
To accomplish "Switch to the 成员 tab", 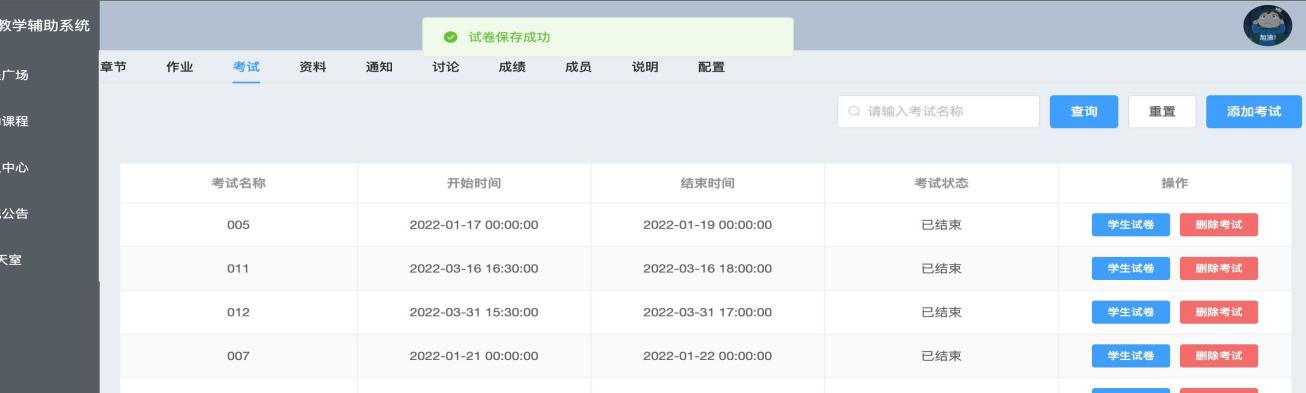I will pos(579,67).
